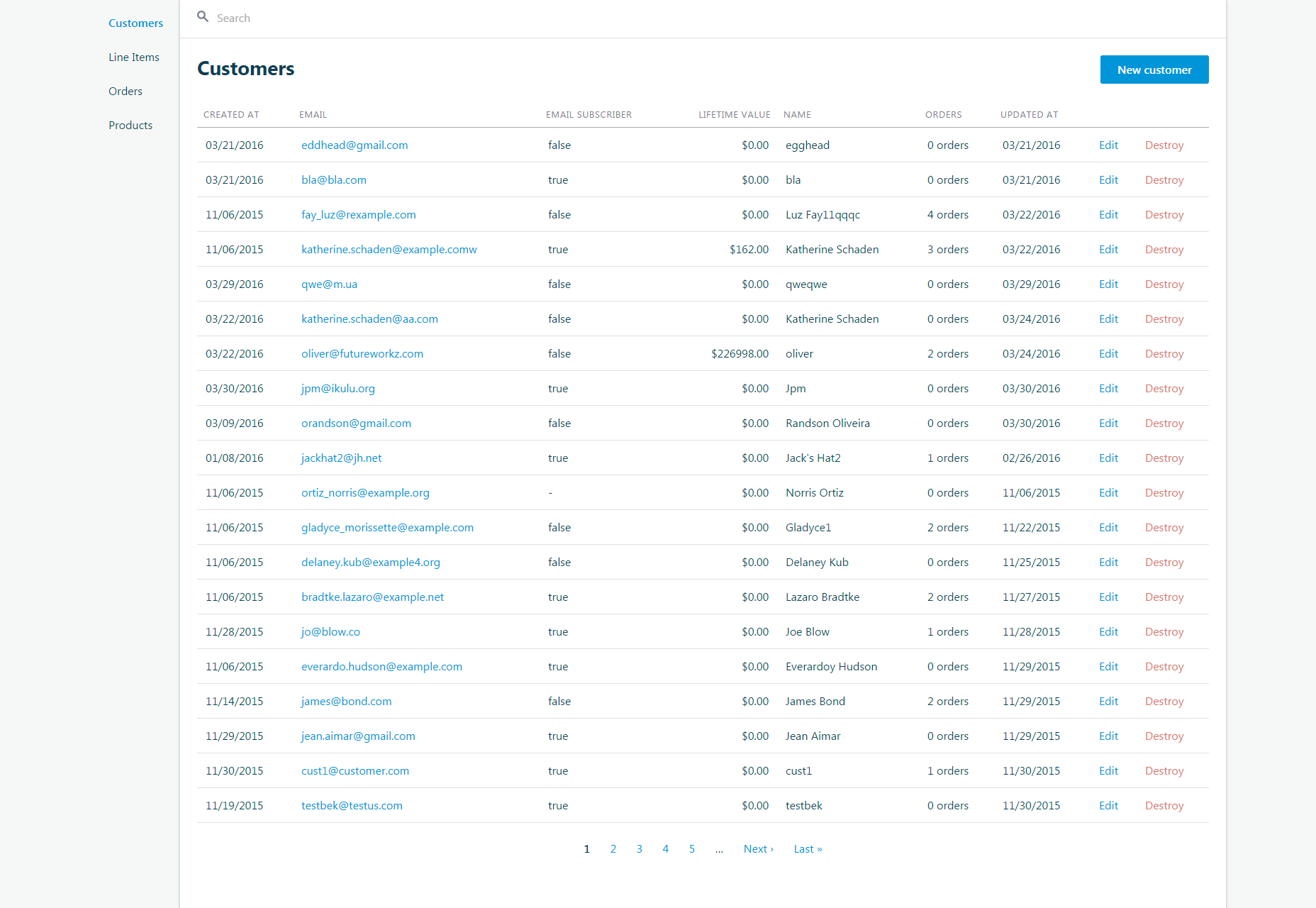Jump to Last page of results

(808, 849)
